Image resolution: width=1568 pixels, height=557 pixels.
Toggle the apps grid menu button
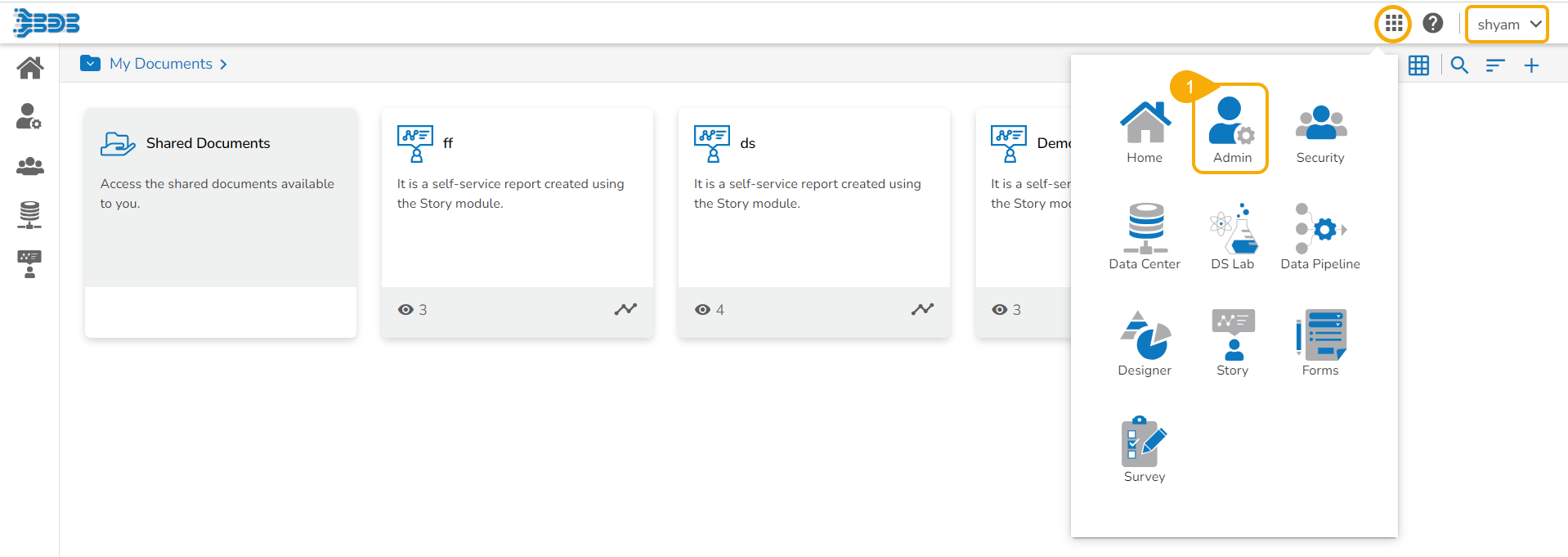(x=1393, y=24)
